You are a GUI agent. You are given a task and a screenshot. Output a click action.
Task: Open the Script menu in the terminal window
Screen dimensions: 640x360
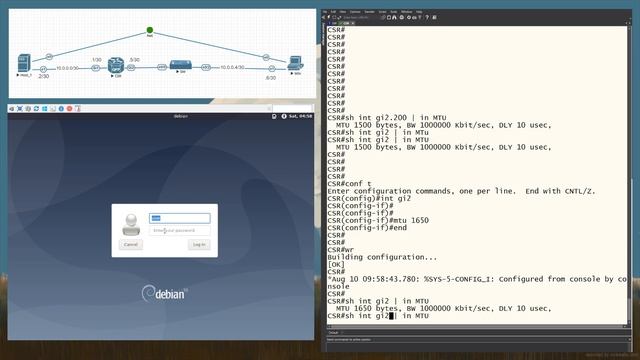tap(382, 12)
